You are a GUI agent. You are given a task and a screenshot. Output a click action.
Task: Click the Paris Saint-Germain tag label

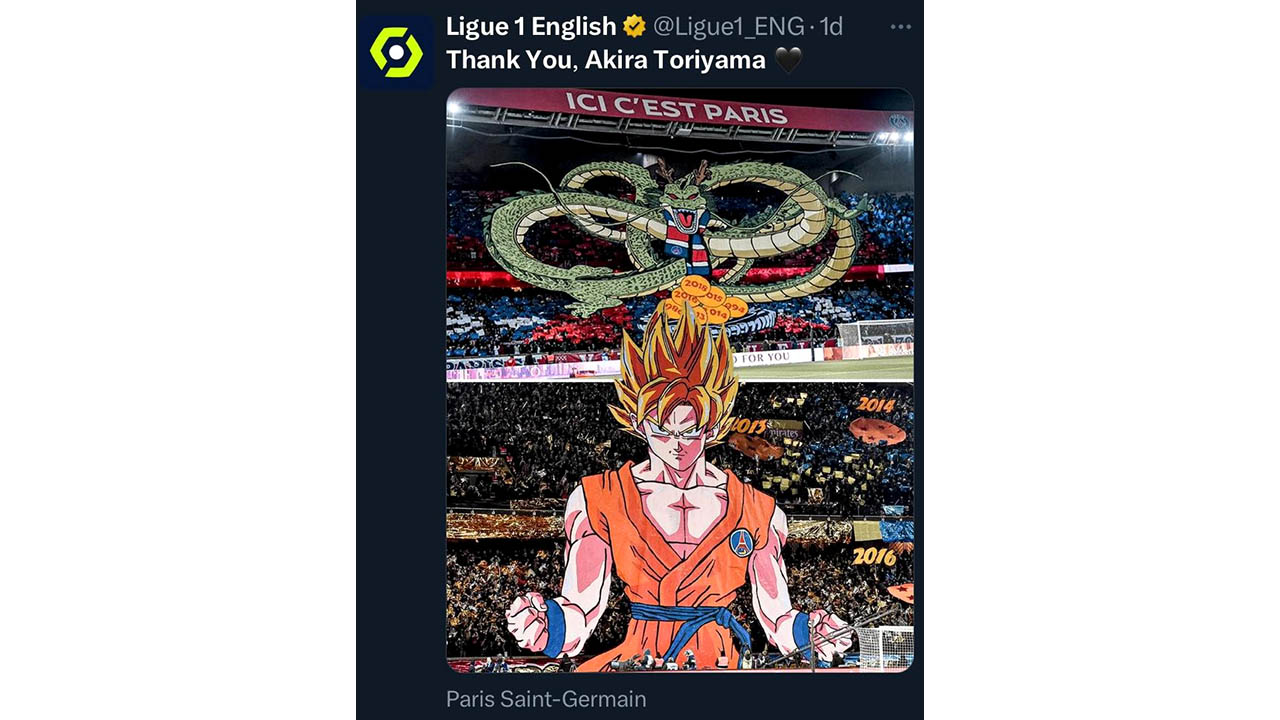546,699
